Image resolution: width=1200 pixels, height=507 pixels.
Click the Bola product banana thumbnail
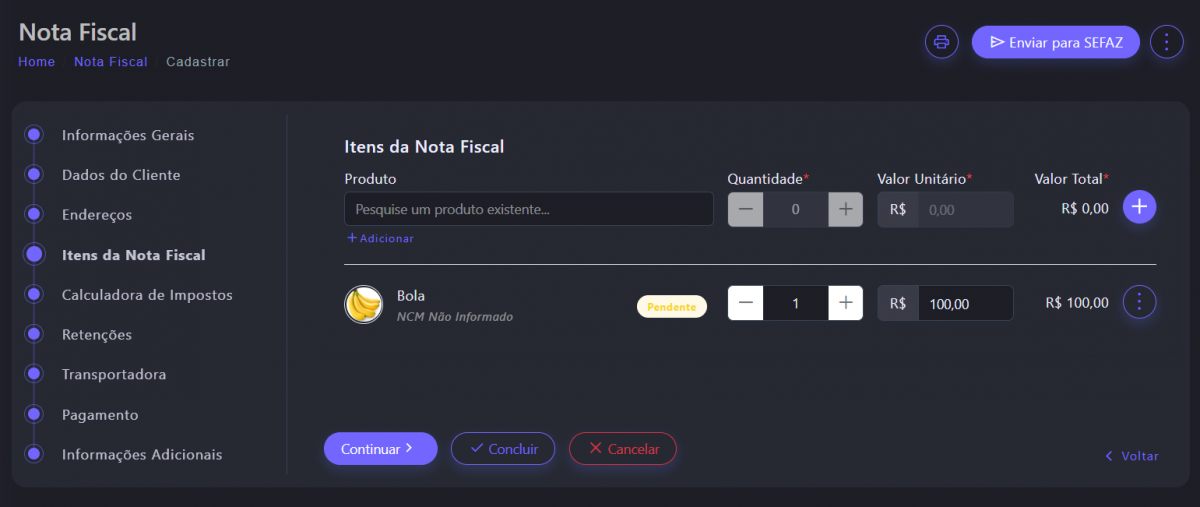364,304
